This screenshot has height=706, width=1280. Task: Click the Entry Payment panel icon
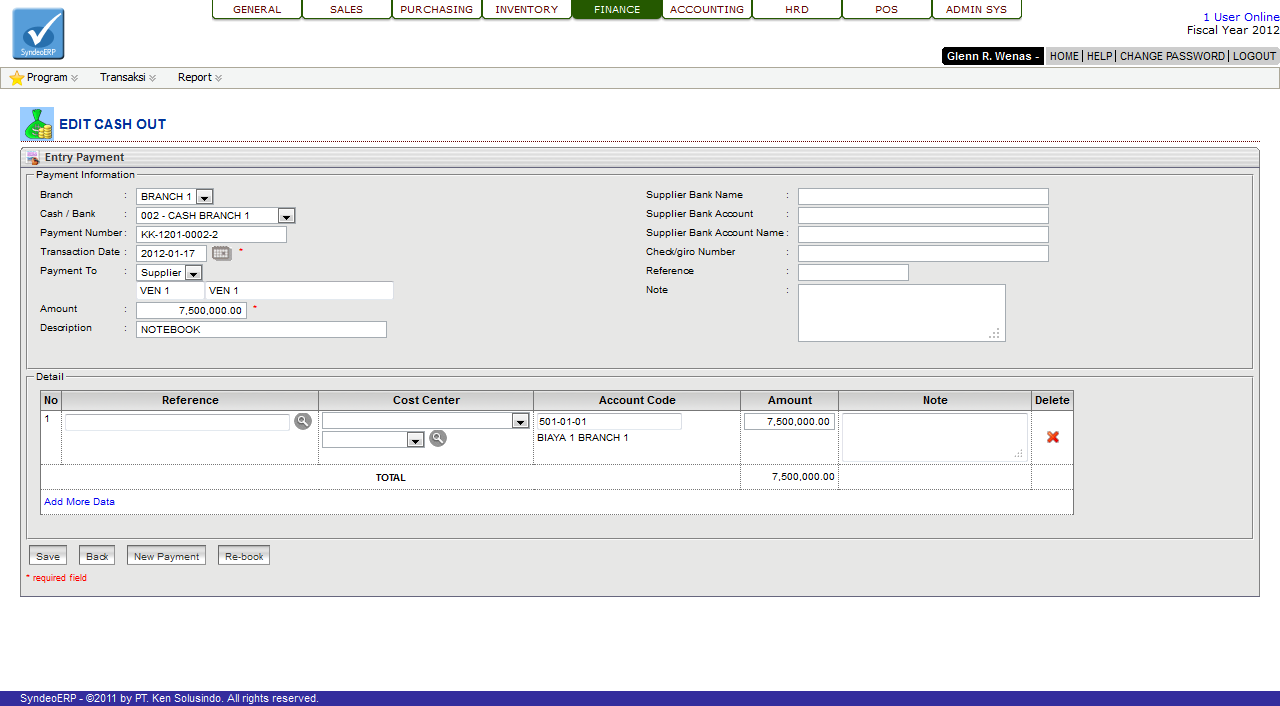click(33, 158)
